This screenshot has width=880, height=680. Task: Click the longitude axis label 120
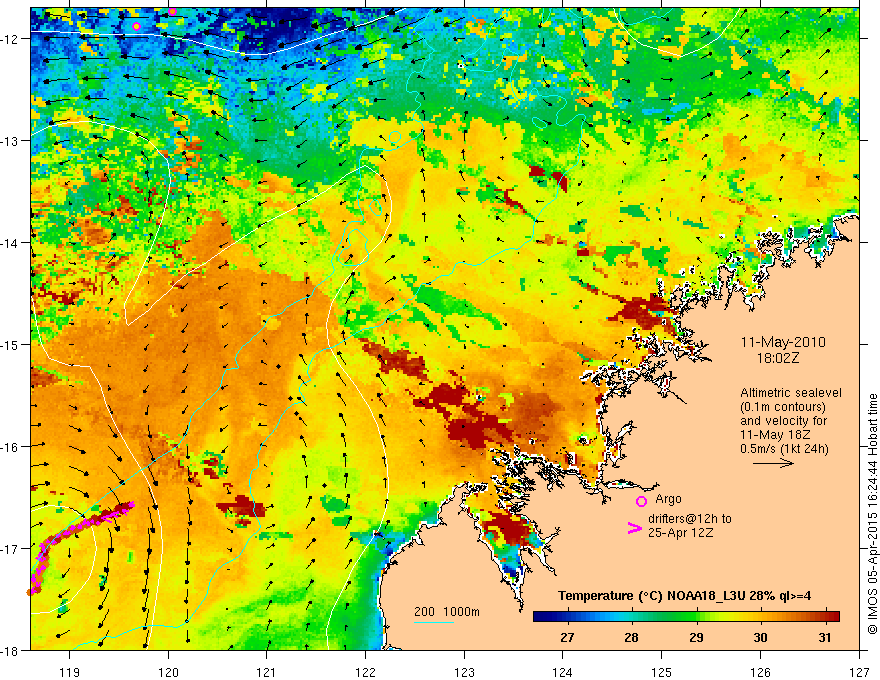168,672
